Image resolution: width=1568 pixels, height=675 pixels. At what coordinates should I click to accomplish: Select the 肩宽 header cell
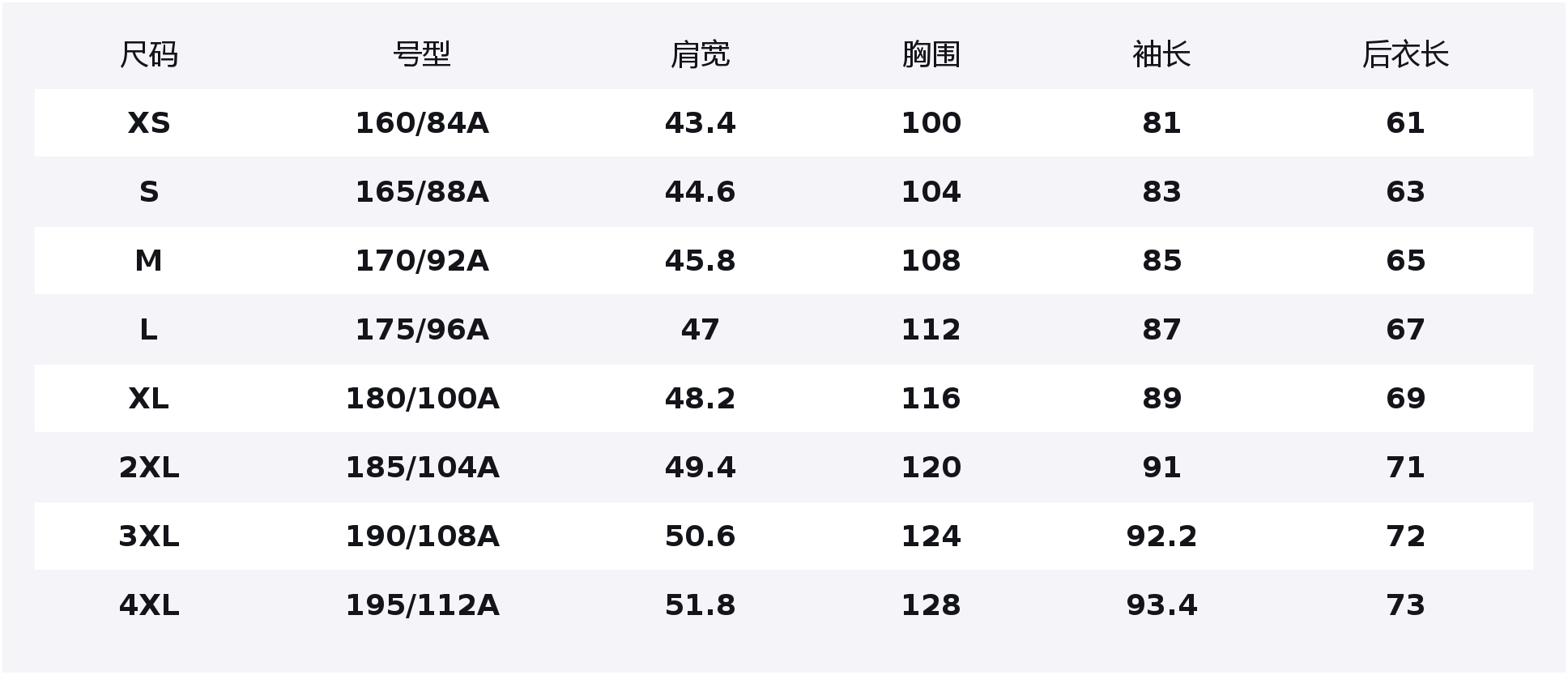(x=700, y=54)
